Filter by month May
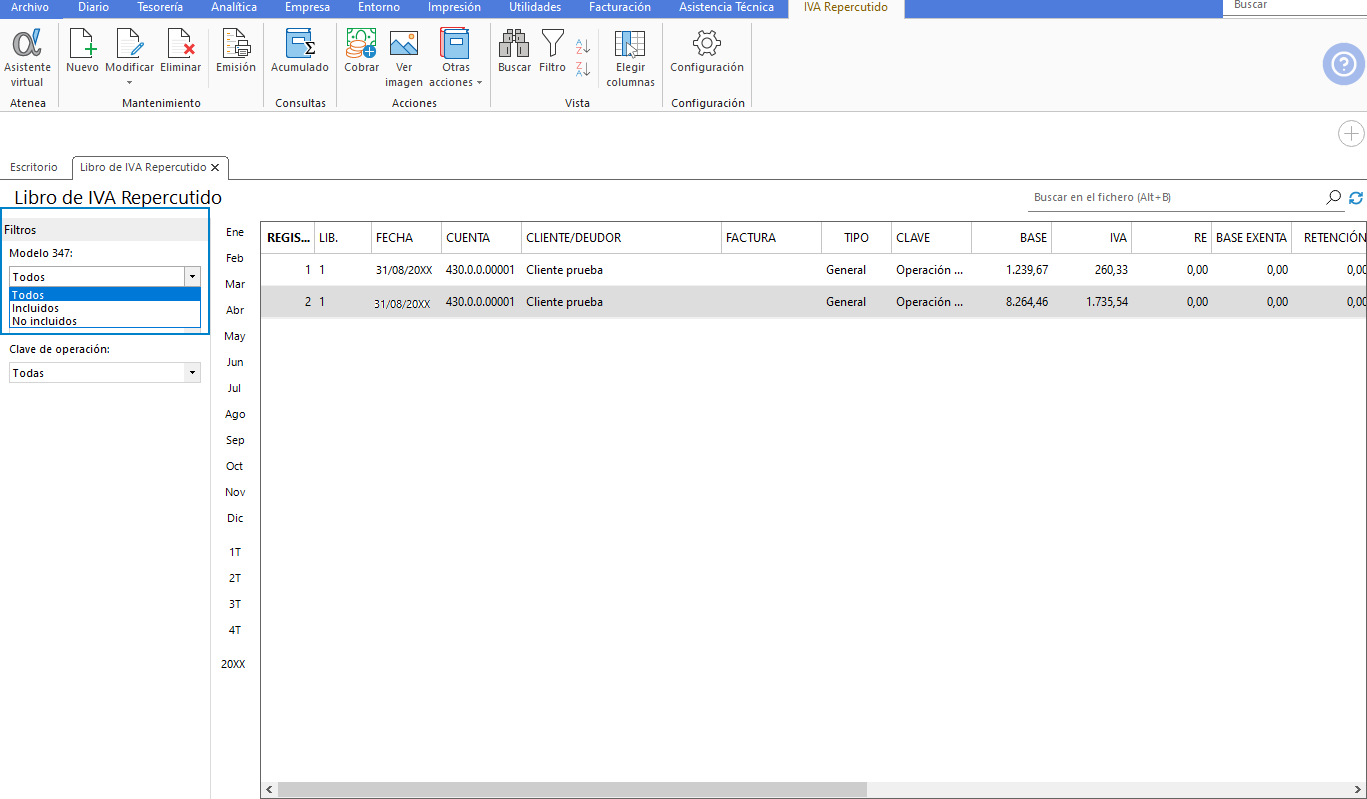Image resolution: width=1367 pixels, height=799 pixels. click(x=235, y=336)
